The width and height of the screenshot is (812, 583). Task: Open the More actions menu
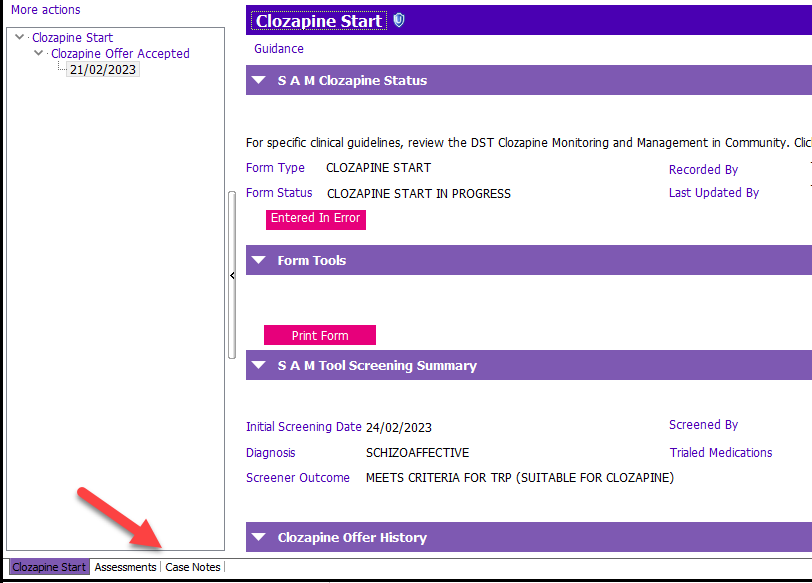coord(46,10)
